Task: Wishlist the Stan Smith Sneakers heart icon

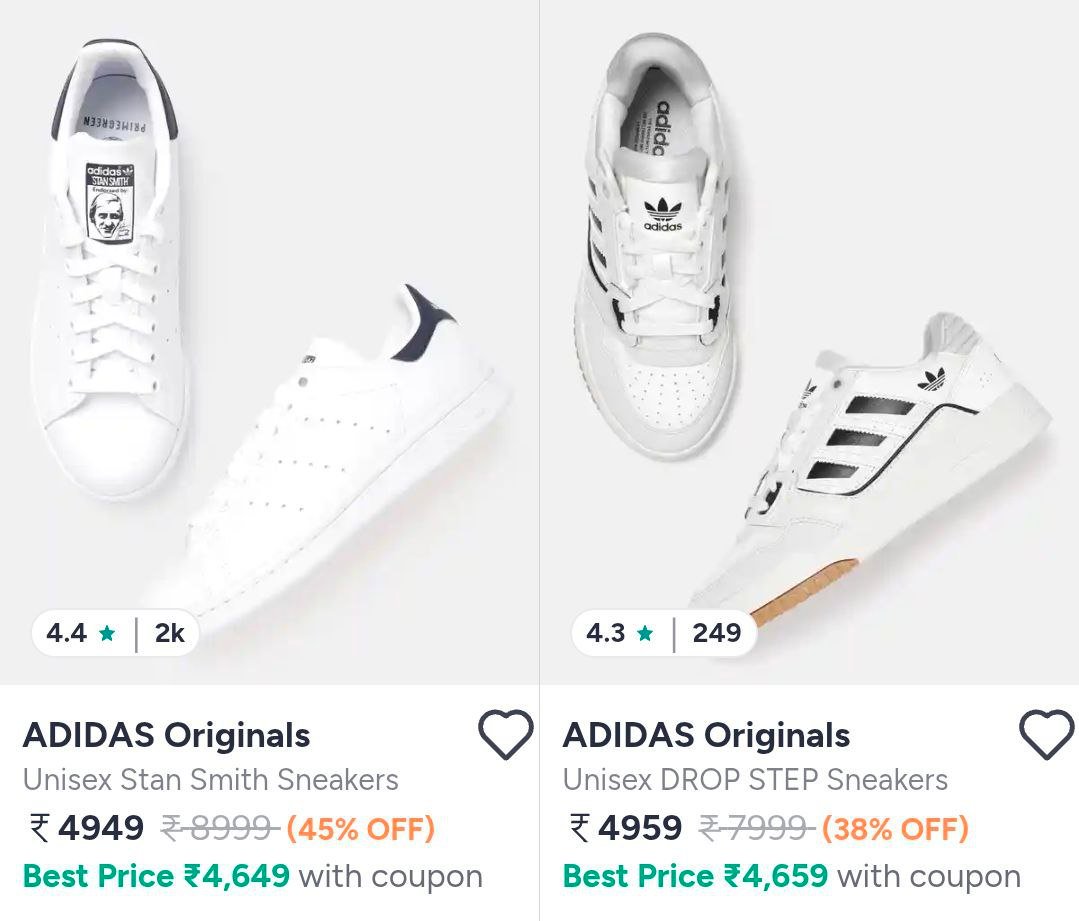Action: (x=505, y=735)
